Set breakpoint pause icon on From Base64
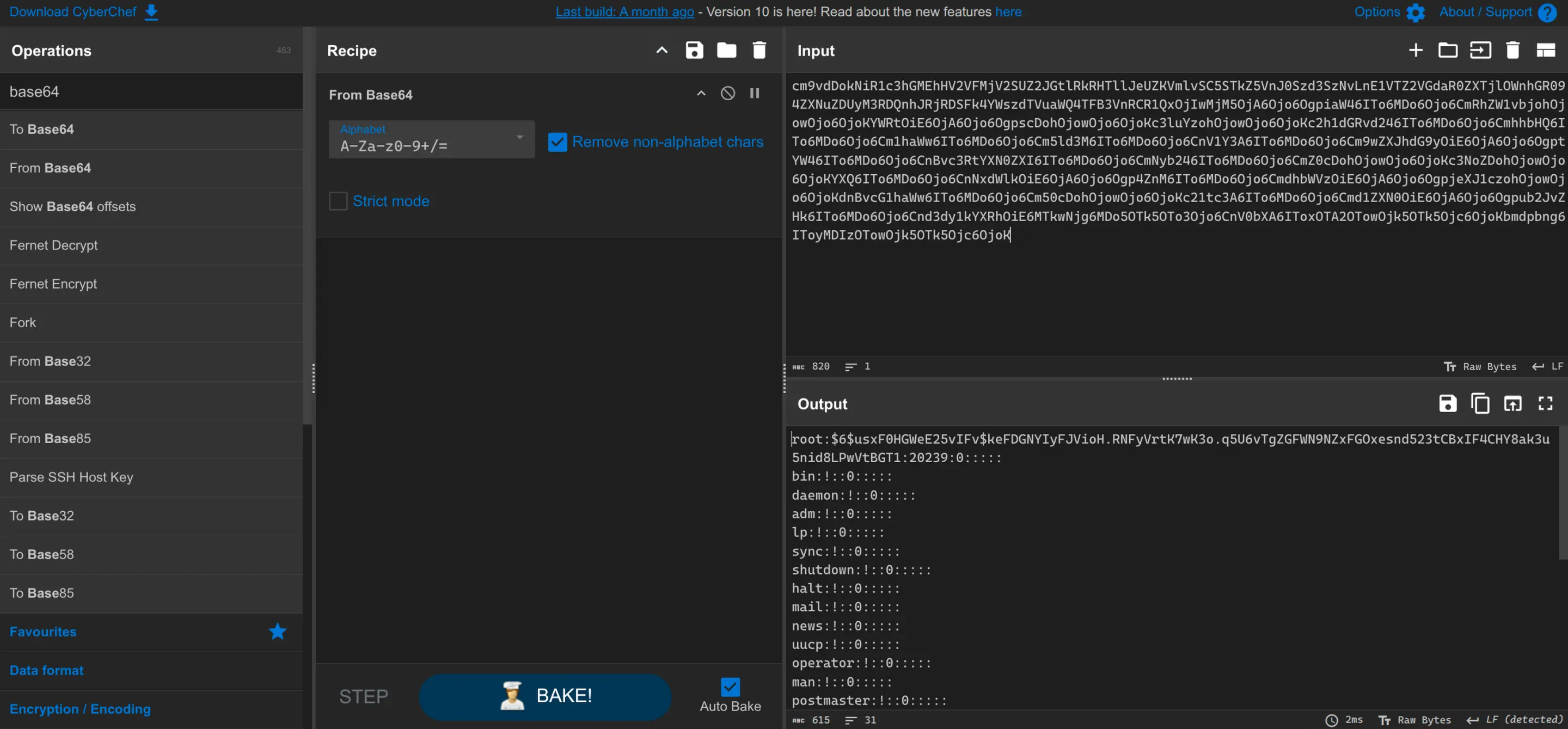Screen dimensions: 1568x729 754,93
